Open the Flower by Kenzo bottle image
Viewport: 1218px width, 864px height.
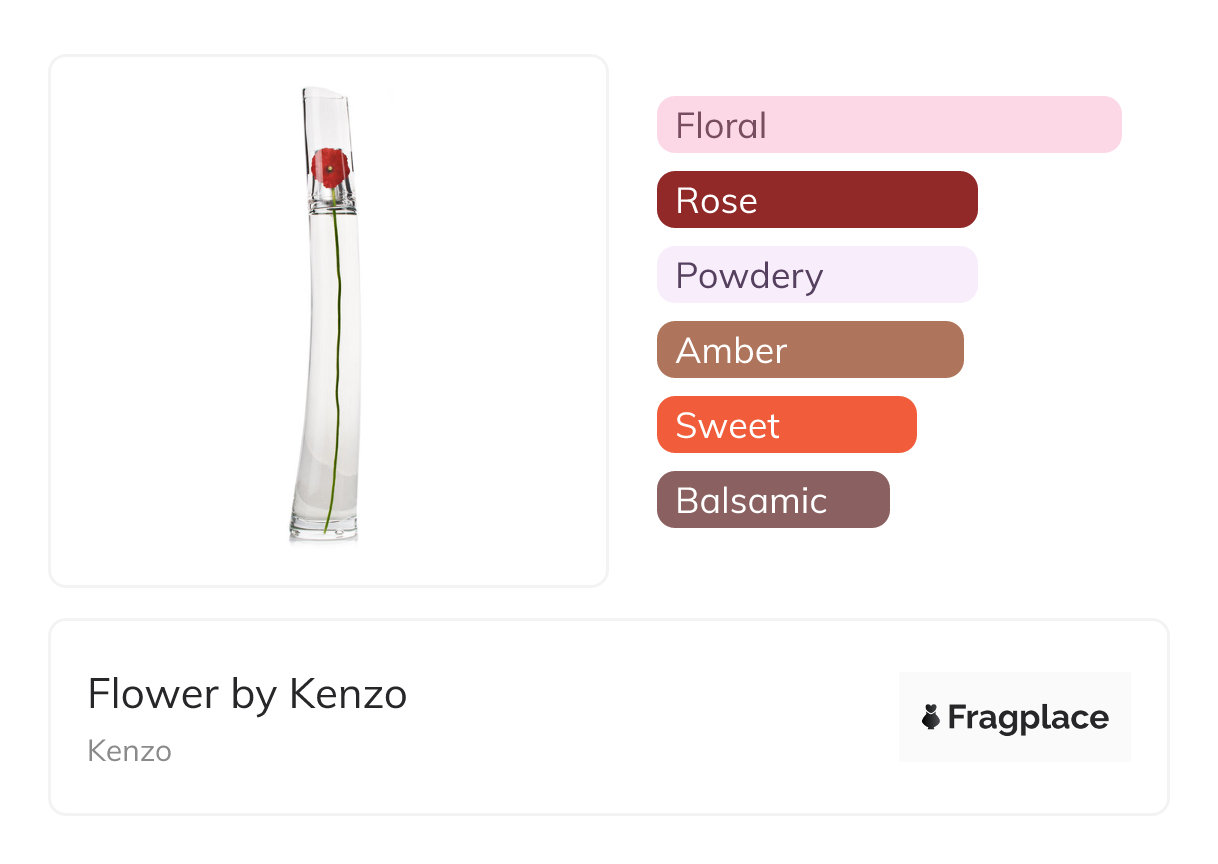(x=328, y=320)
